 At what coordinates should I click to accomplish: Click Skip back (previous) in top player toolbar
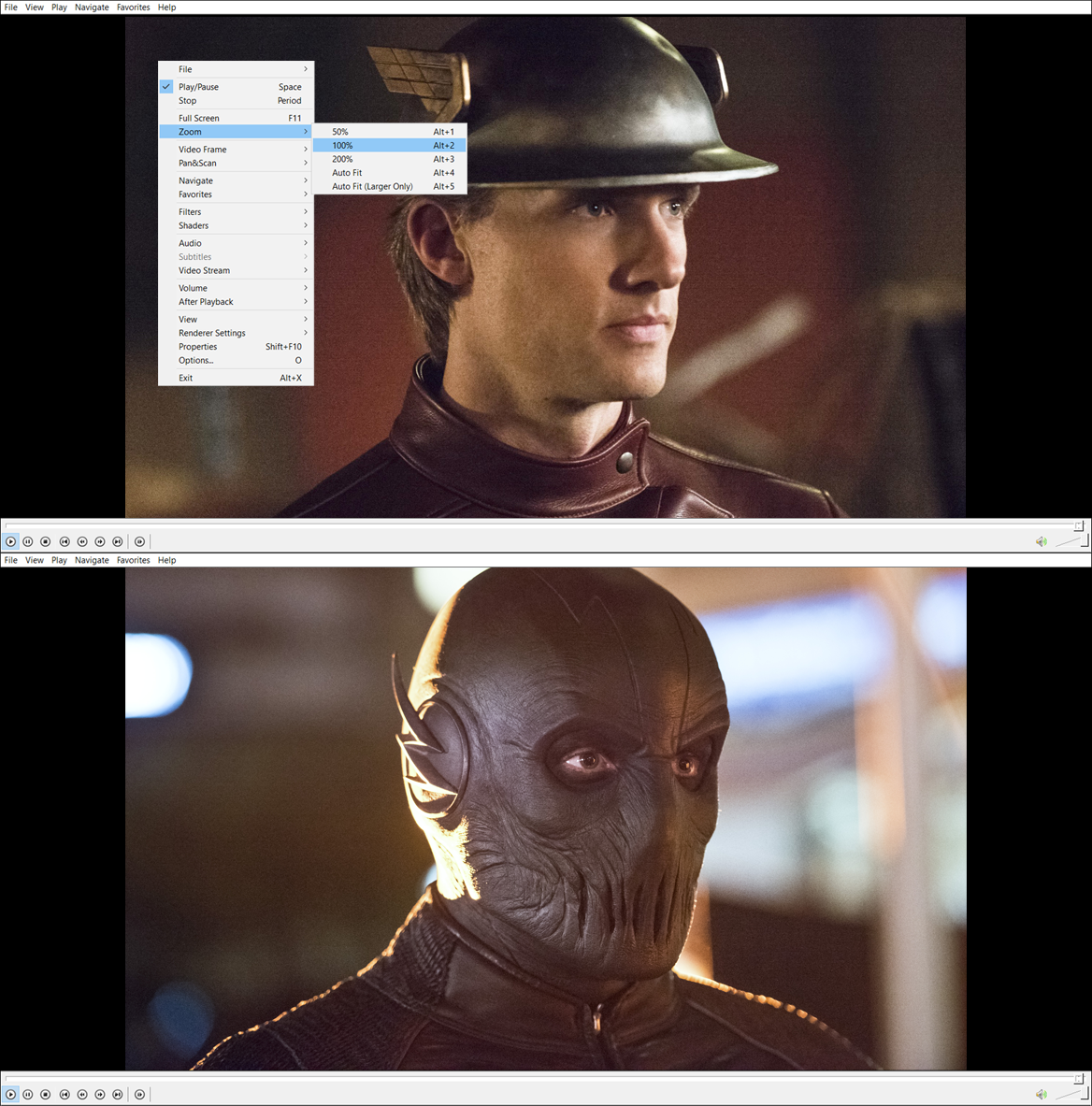click(x=65, y=541)
